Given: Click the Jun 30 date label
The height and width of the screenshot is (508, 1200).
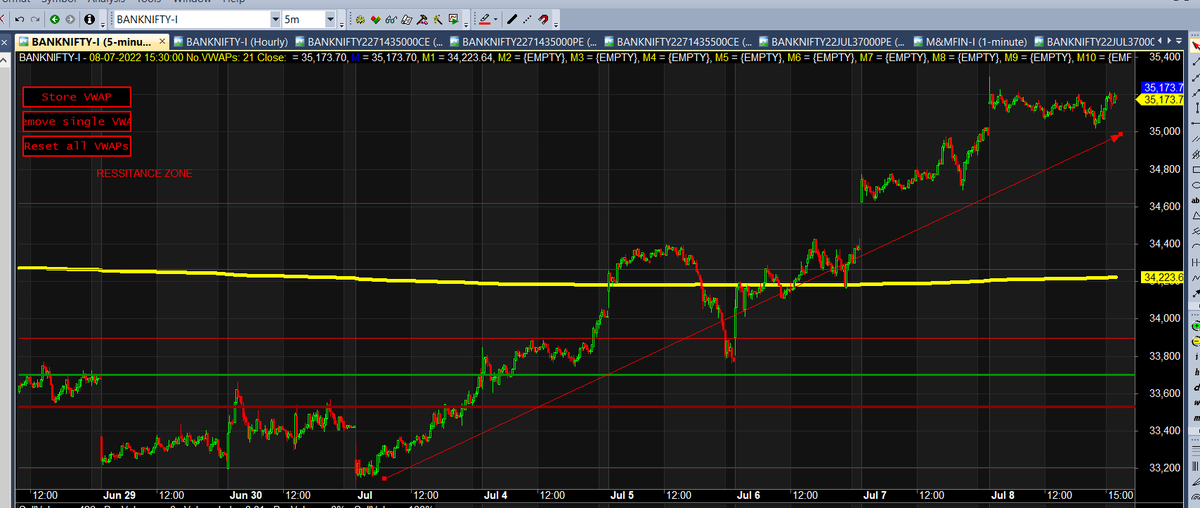Looking at the screenshot, I should point(245,495).
